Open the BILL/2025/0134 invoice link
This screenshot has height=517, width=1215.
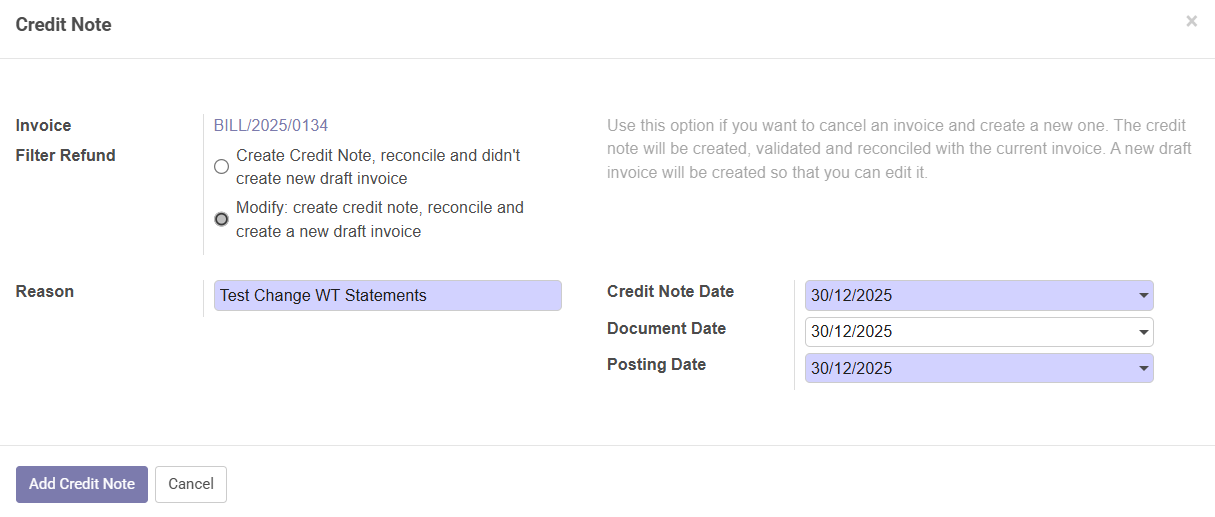pos(271,126)
